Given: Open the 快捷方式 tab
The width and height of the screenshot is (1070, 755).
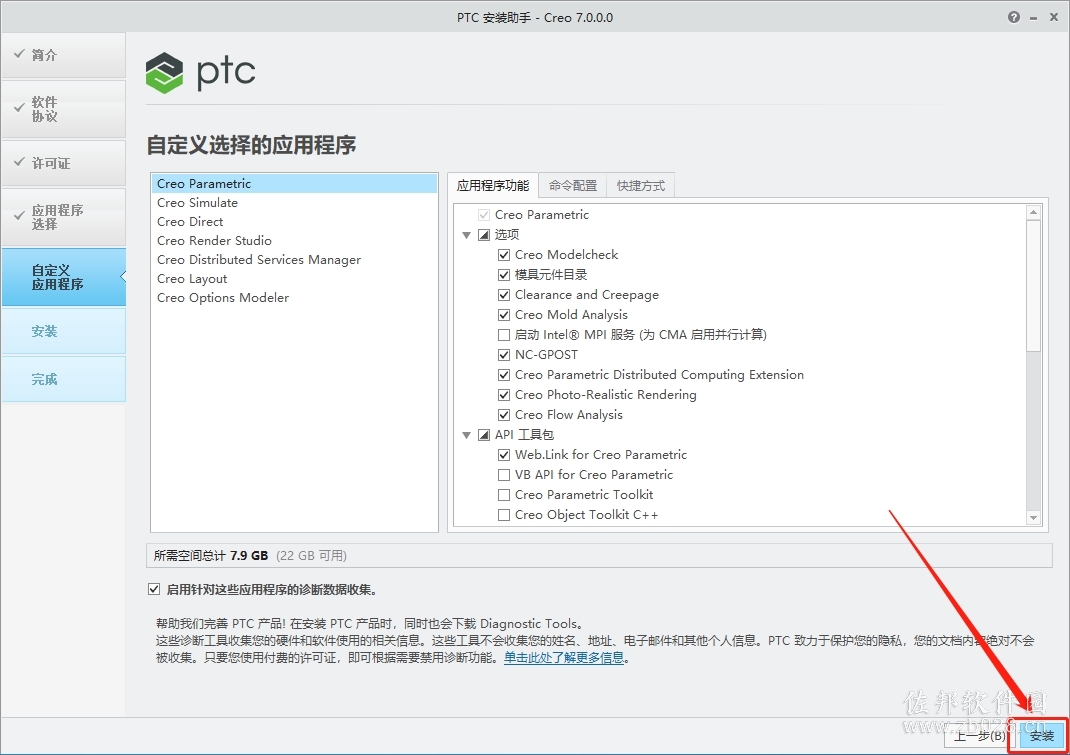Looking at the screenshot, I should pos(641,186).
